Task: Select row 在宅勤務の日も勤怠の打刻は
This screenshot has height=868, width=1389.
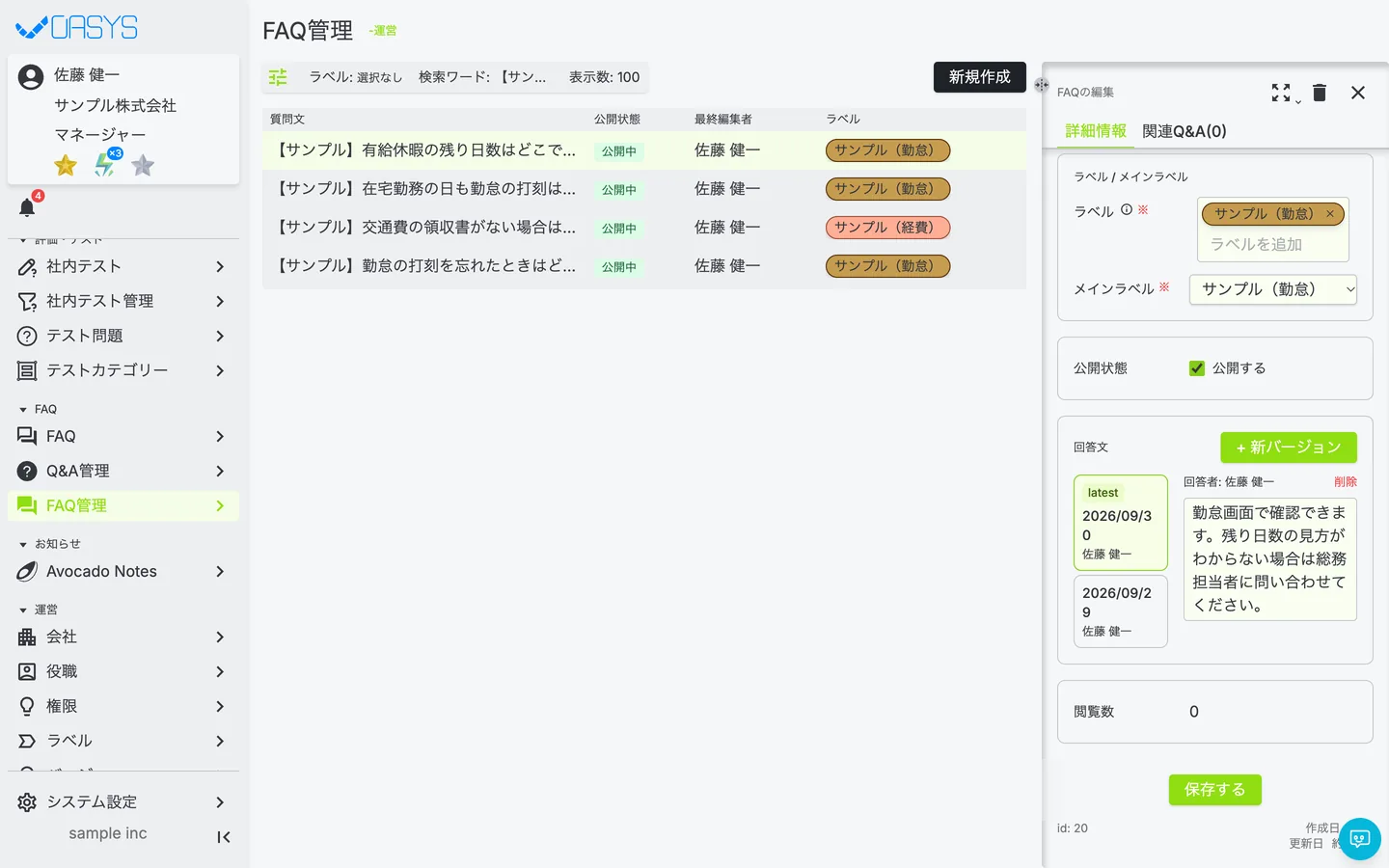Action: pyautogui.click(x=644, y=189)
